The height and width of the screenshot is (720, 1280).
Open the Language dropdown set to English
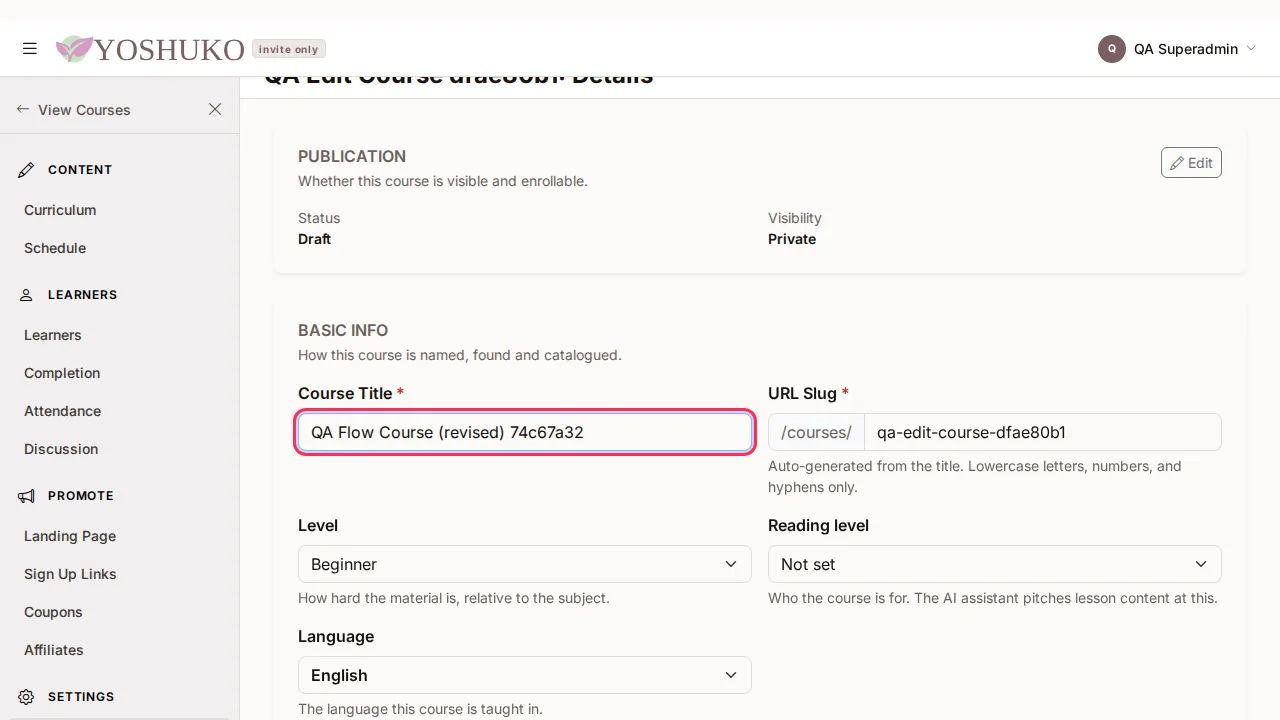tap(525, 675)
